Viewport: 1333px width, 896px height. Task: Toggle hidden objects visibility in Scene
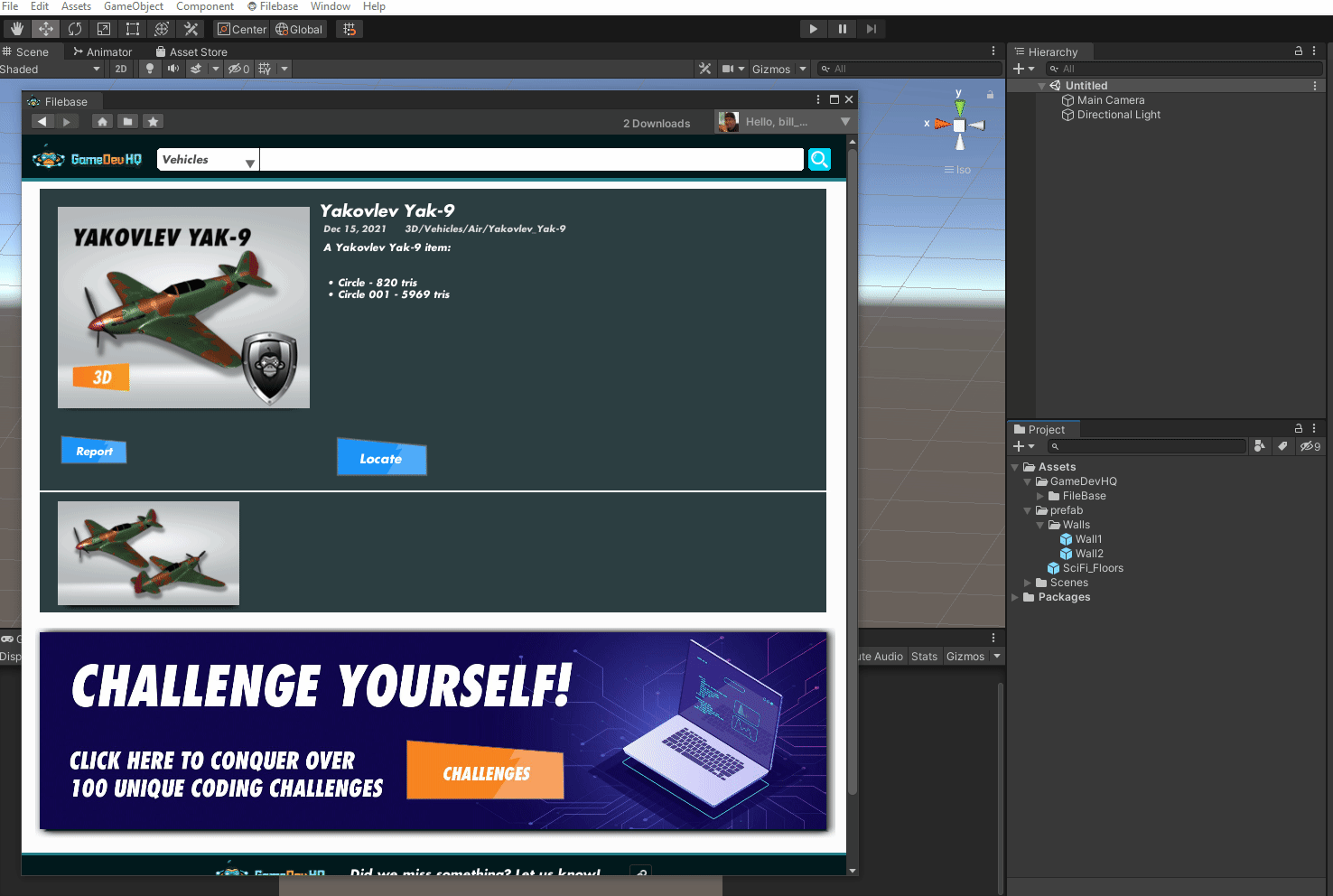238,69
